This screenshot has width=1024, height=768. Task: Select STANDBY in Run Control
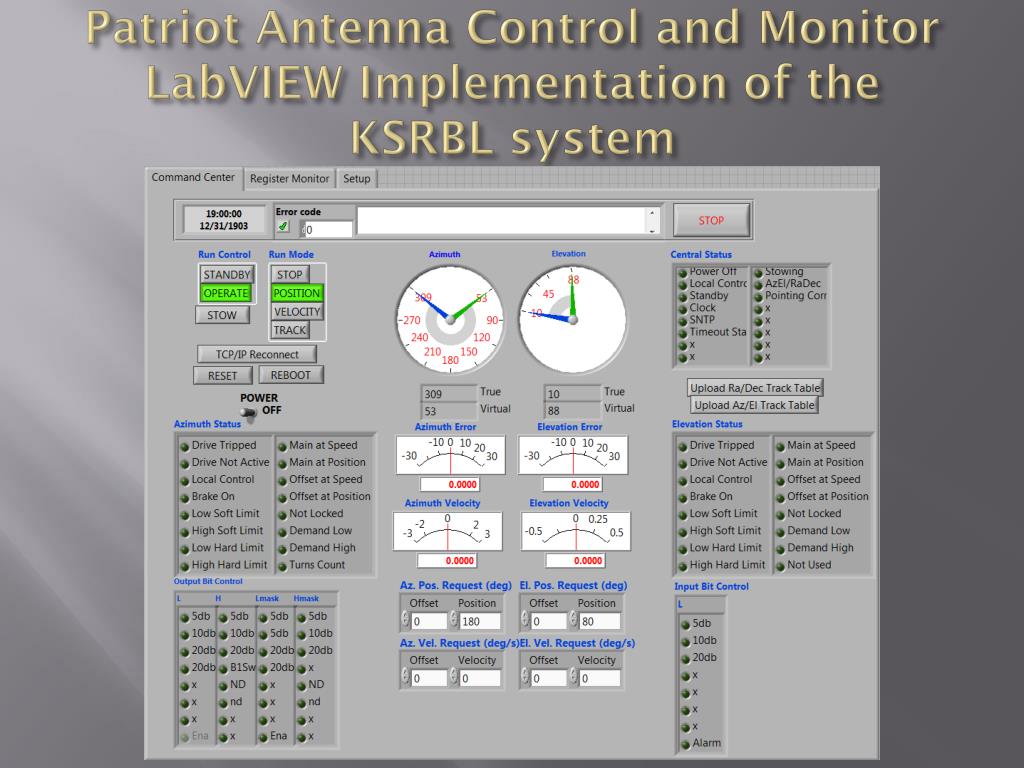pos(226,274)
